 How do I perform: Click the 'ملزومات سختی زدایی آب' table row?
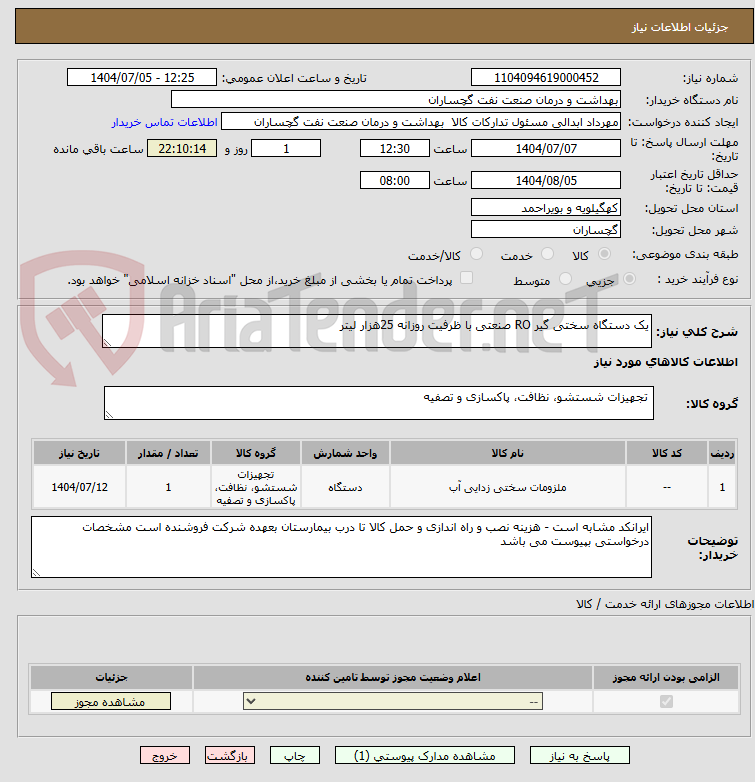tap(507, 487)
